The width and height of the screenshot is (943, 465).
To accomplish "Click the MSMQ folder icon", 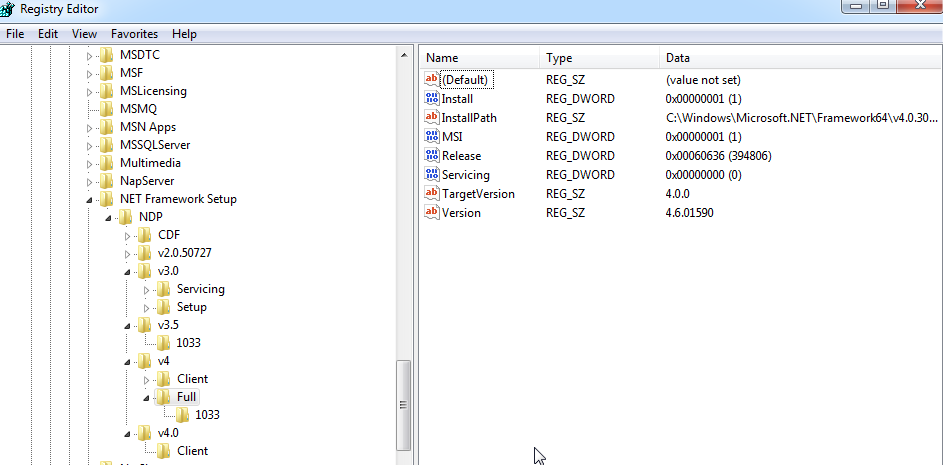I will 106,109.
